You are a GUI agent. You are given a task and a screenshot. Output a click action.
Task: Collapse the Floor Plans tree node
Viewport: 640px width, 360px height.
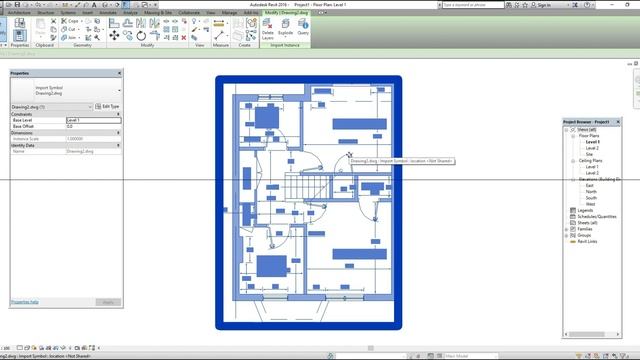tap(573, 136)
